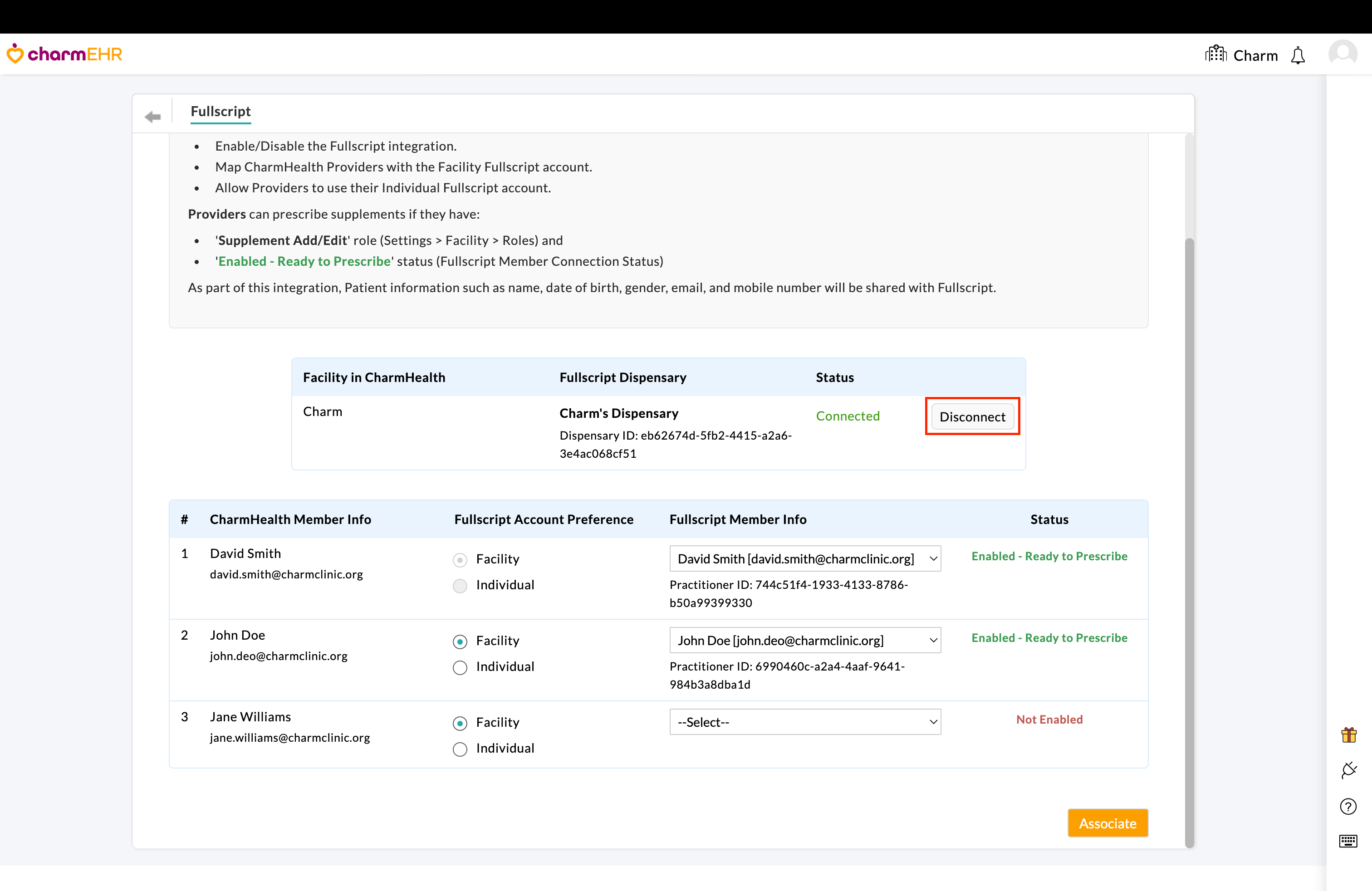Open the gift icon in sidebar
The width and height of the screenshot is (1372, 891).
coord(1348,735)
